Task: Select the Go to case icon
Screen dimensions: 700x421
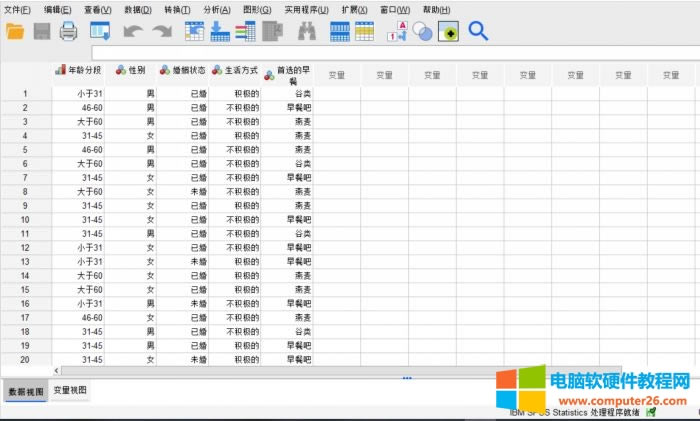Action: point(195,31)
